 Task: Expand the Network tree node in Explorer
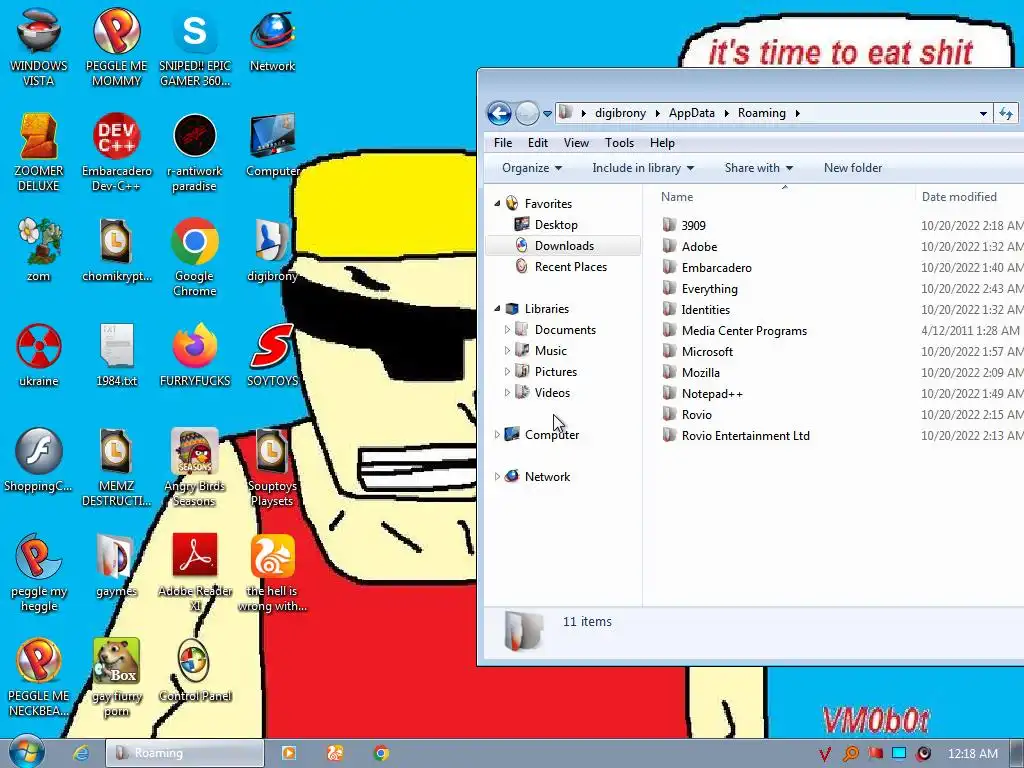point(497,477)
